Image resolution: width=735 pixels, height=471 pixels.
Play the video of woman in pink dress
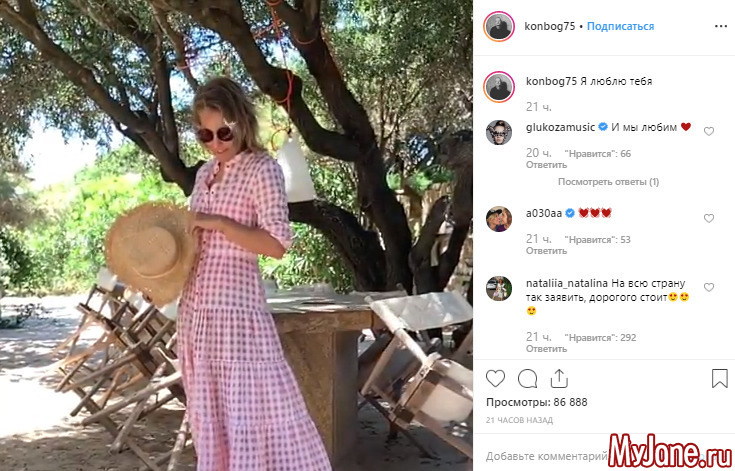point(236,235)
